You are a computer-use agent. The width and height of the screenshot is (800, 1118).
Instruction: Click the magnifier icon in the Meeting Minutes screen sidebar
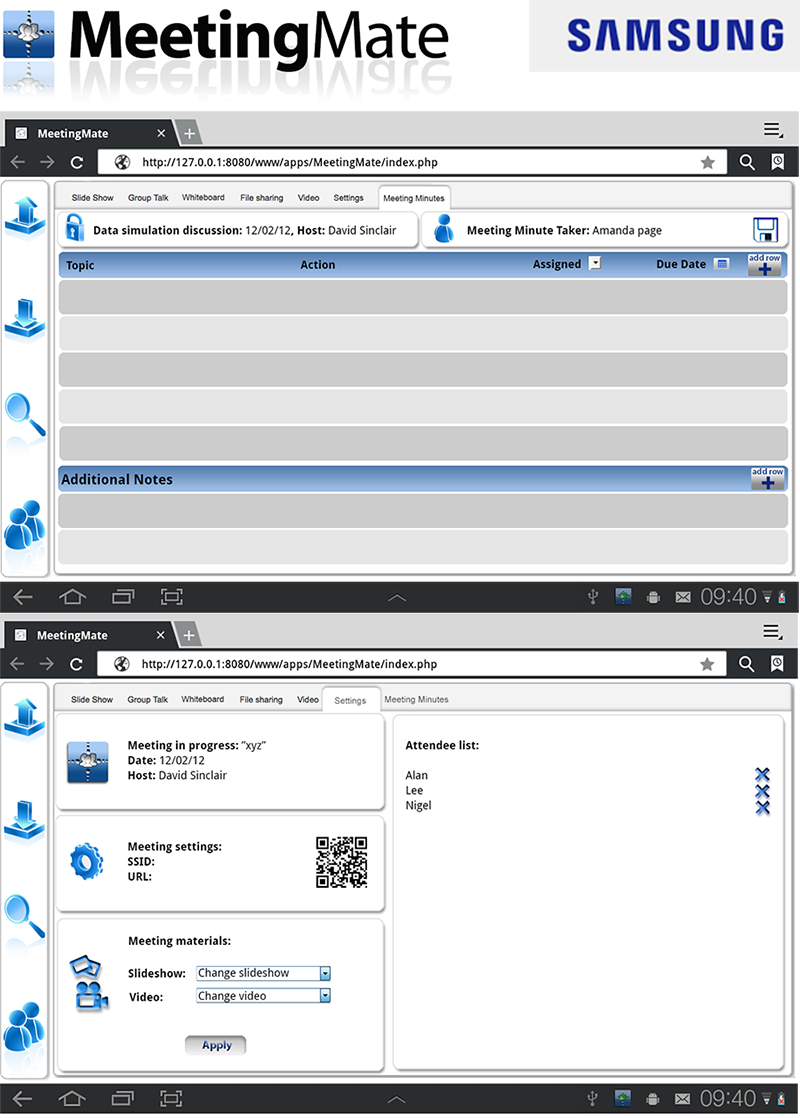coord(25,414)
